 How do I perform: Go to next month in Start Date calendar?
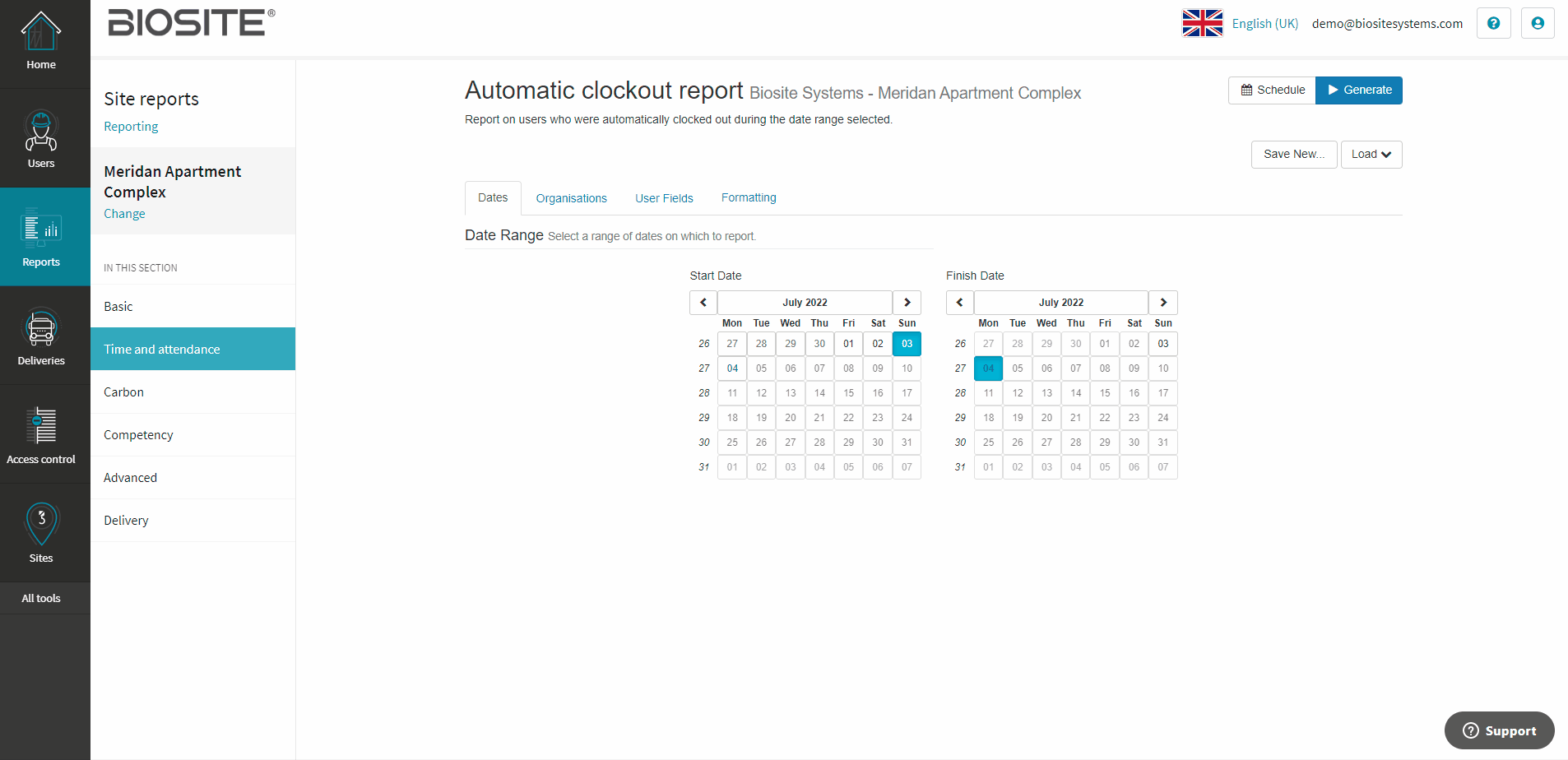coord(907,303)
